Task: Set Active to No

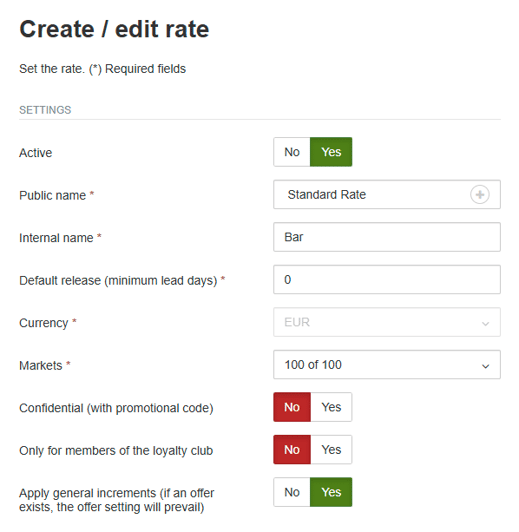Action: point(292,152)
